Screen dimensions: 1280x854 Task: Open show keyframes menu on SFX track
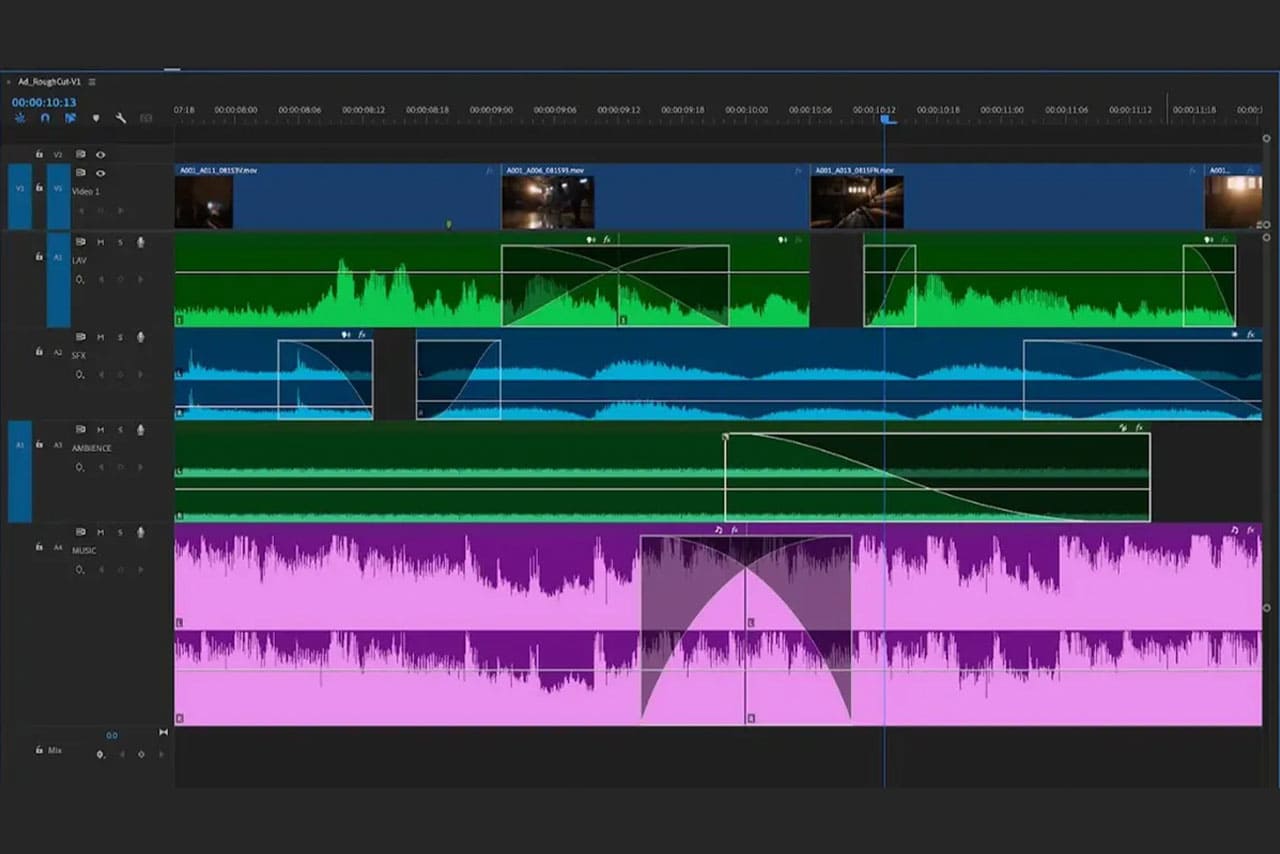coord(80,374)
